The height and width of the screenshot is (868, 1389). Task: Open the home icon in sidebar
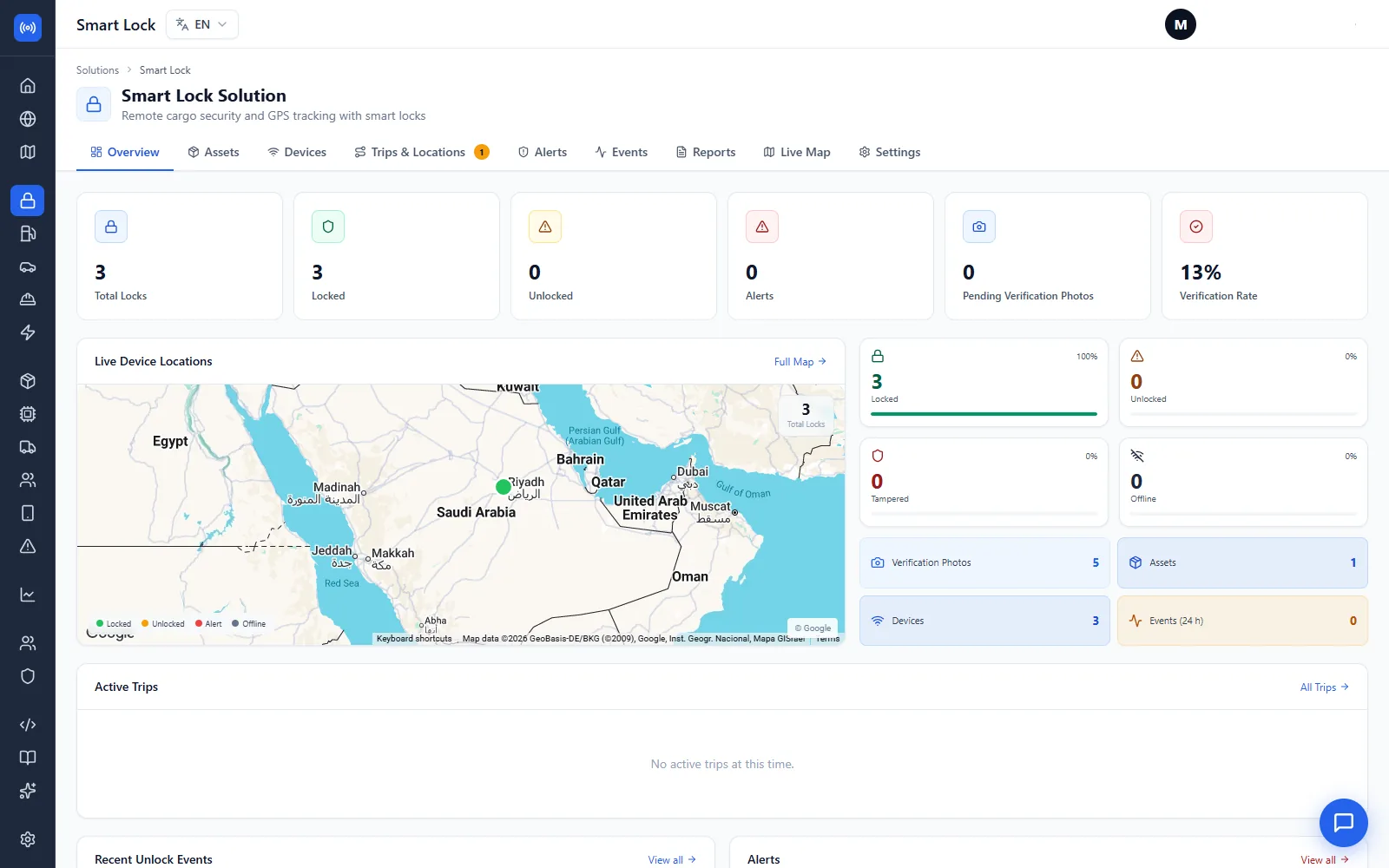click(x=28, y=86)
